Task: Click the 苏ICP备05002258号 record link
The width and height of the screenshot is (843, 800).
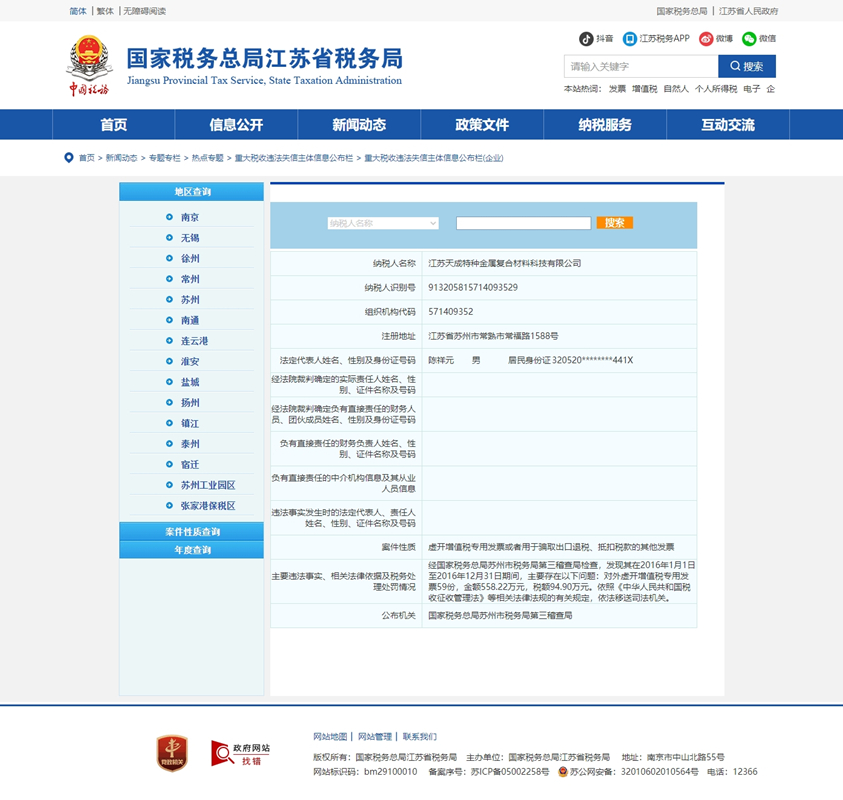Action: click(x=510, y=772)
